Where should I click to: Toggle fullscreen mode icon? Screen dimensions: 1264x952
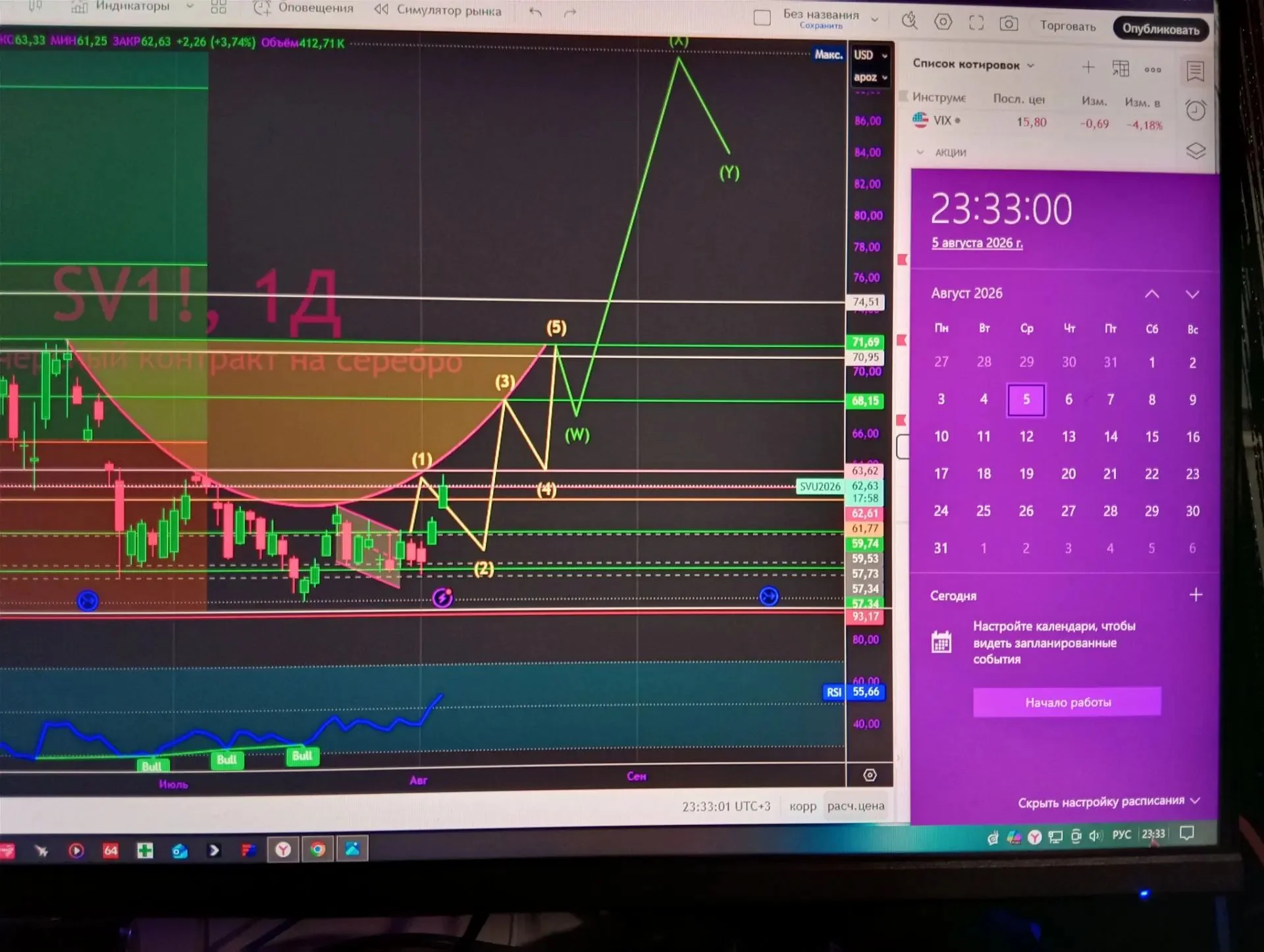tap(976, 23)
